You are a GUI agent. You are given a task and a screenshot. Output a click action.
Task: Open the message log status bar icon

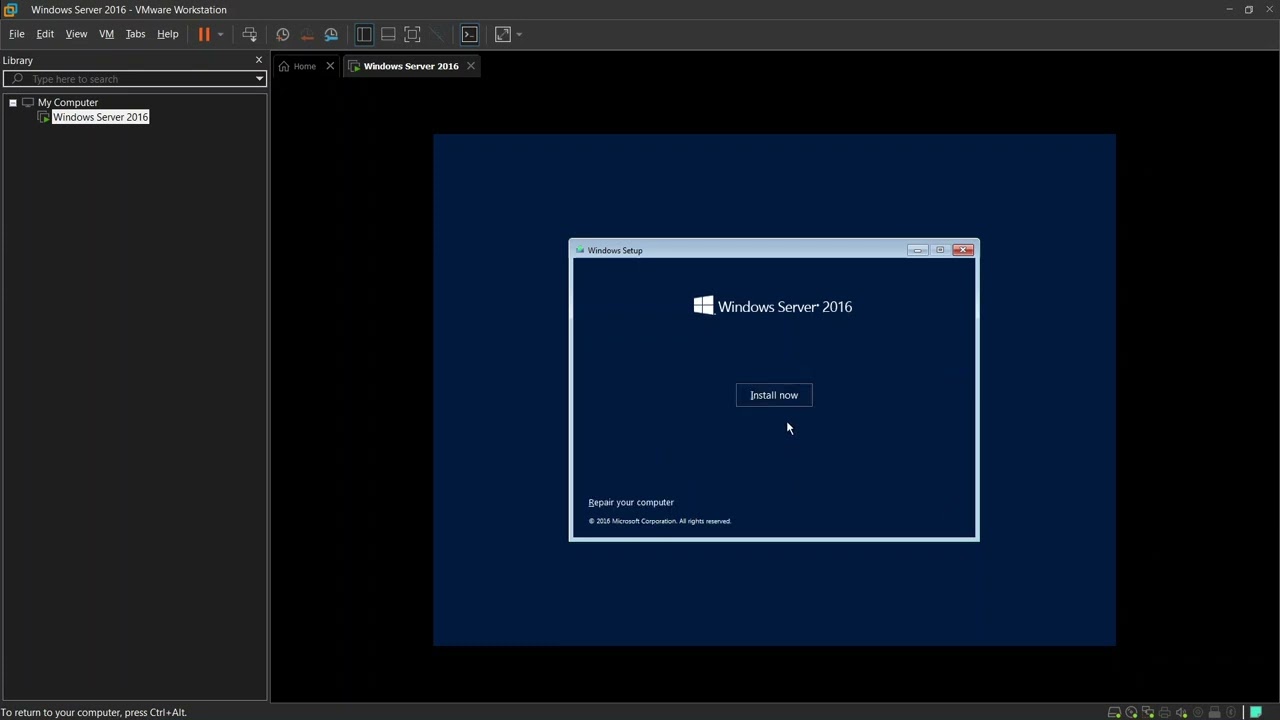(x=1256, y=712)
